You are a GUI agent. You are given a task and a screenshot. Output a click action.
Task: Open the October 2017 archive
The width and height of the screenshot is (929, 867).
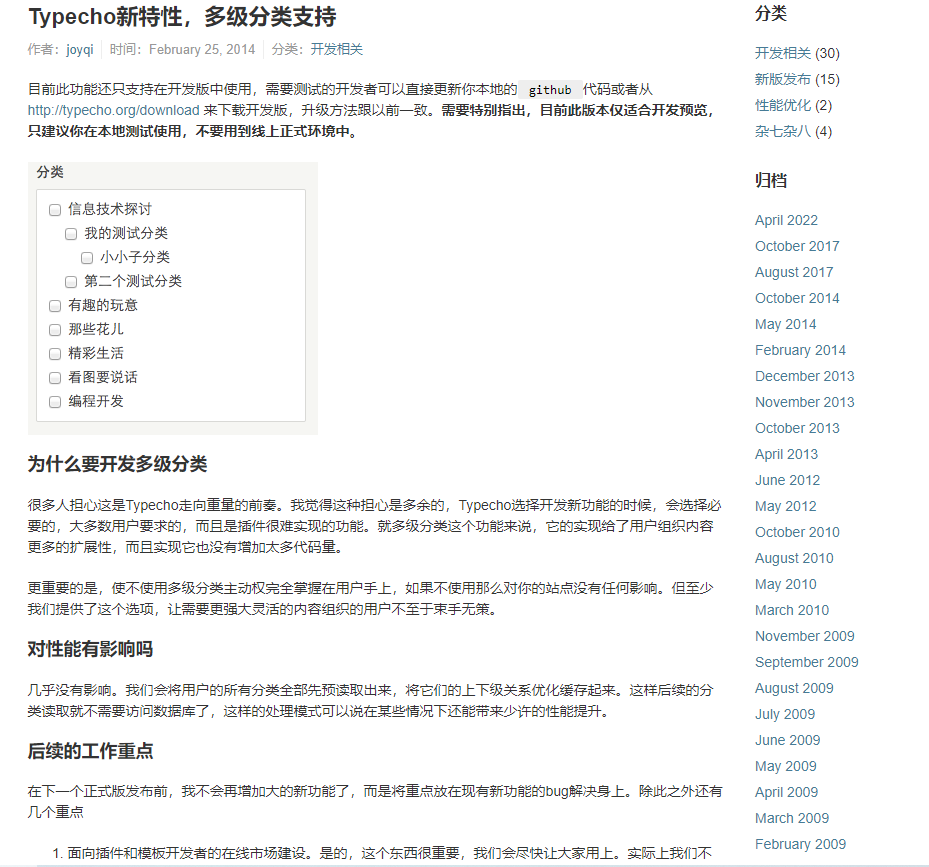[797, 246]
